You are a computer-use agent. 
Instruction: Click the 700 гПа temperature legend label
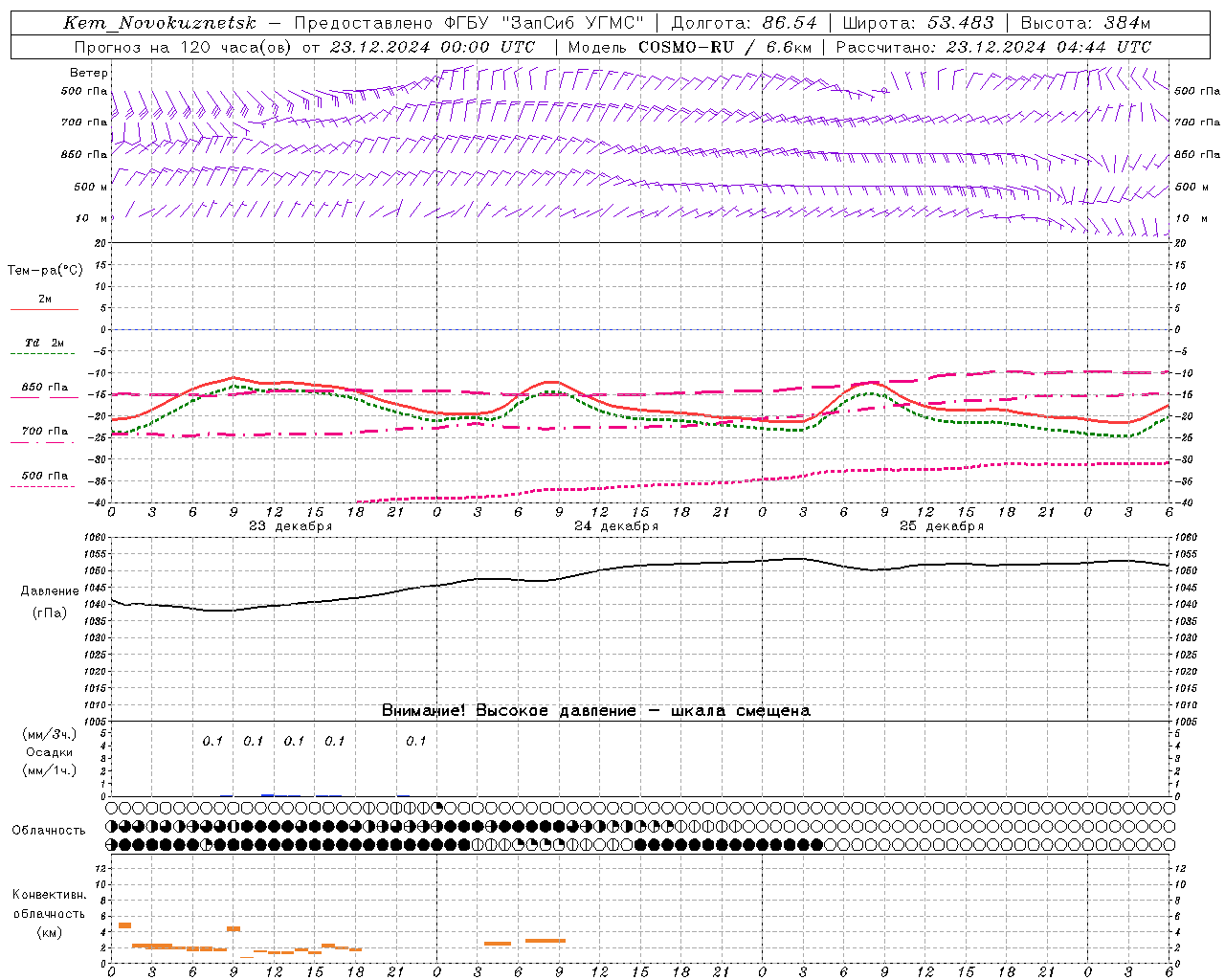tap(44, 431)
